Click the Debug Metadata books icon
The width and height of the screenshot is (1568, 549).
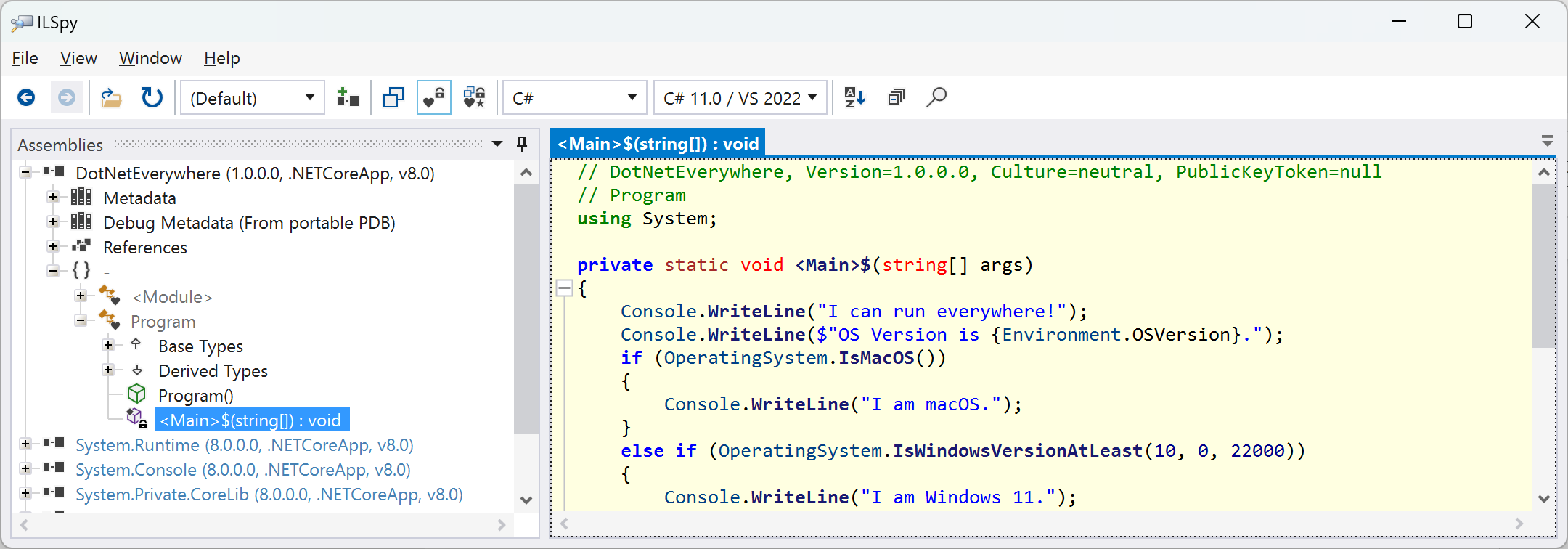click(x=81, y=221)
